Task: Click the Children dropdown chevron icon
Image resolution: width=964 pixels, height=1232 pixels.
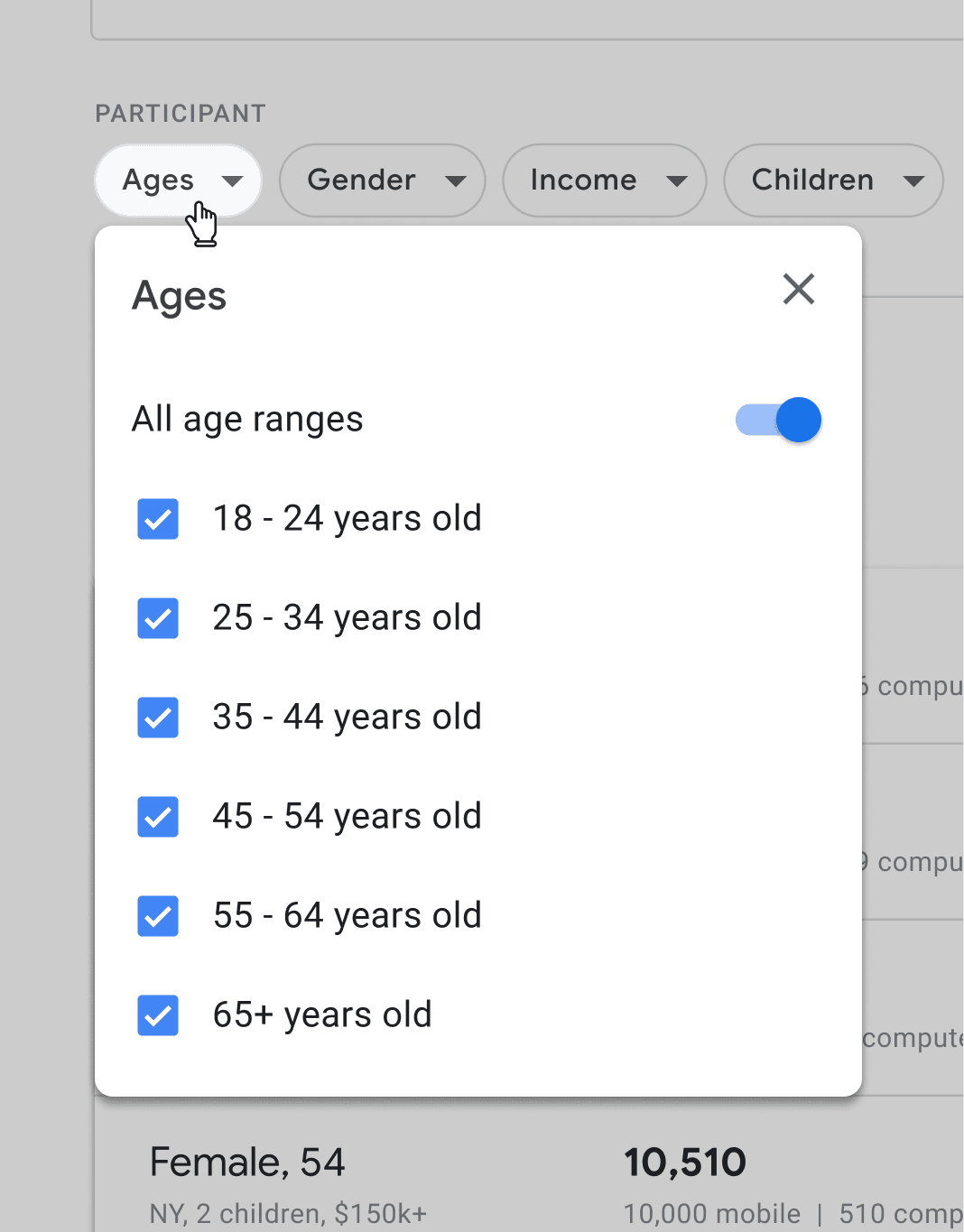Action: pyautogui.click(x=913, y=181)
